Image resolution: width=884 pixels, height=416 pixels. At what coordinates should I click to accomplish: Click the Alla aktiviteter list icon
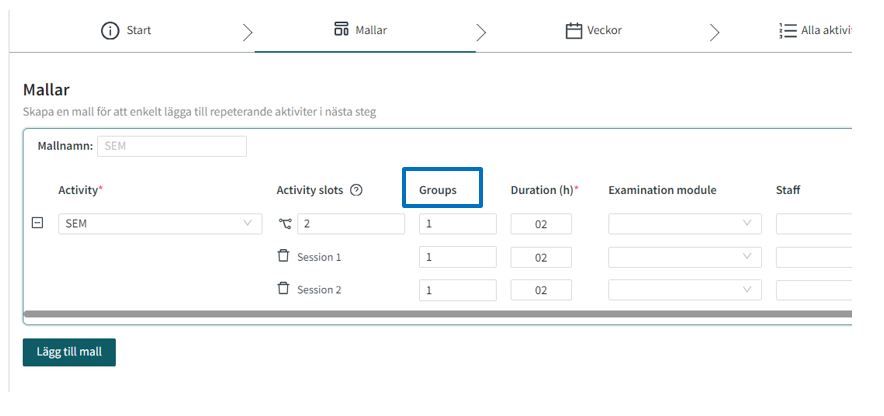click(x=787, y=31)
